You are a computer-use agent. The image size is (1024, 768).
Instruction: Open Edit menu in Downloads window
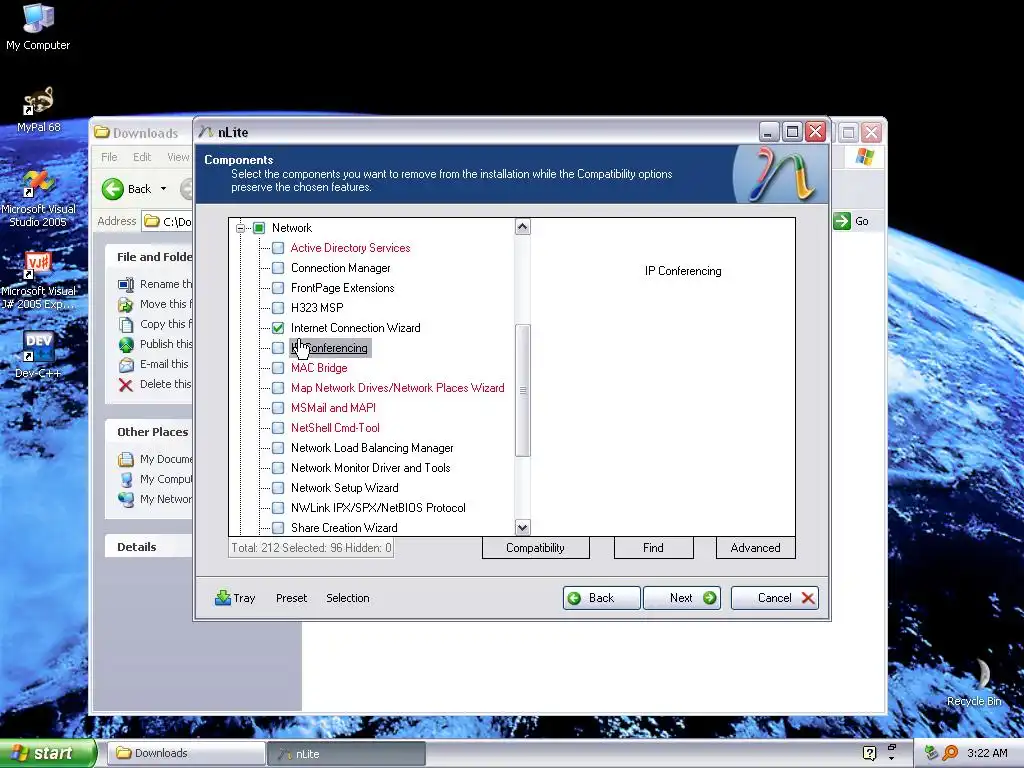pyautogui.click(x=142, y=157)
